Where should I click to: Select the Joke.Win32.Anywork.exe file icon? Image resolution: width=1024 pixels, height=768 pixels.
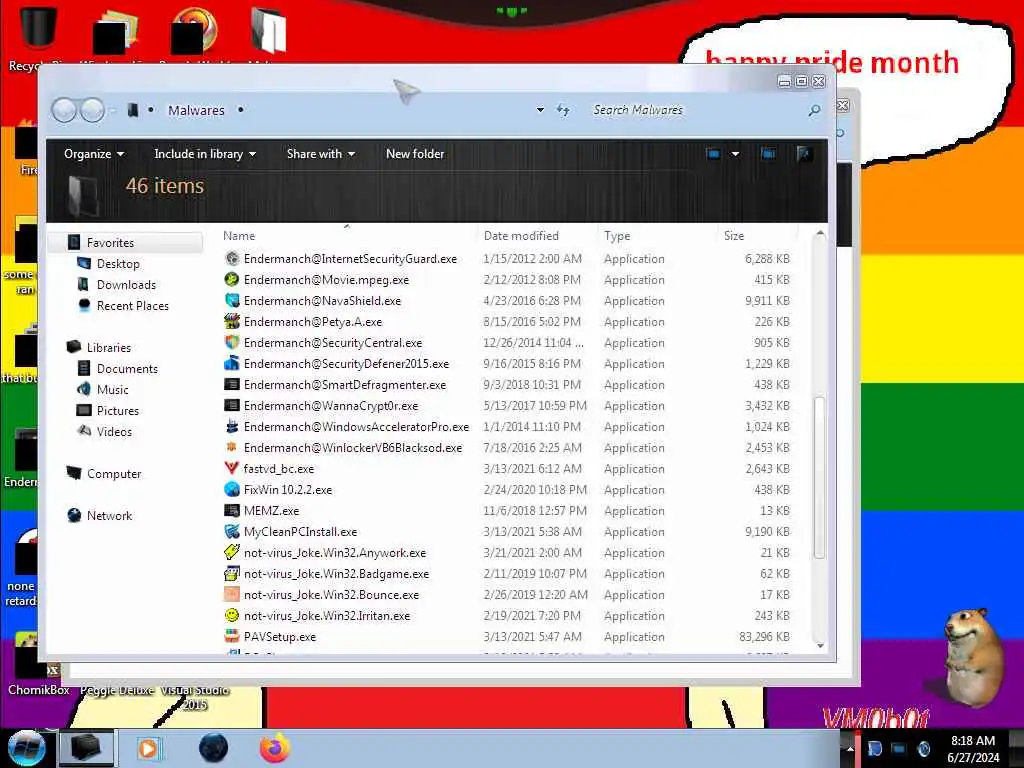[232, 552]
